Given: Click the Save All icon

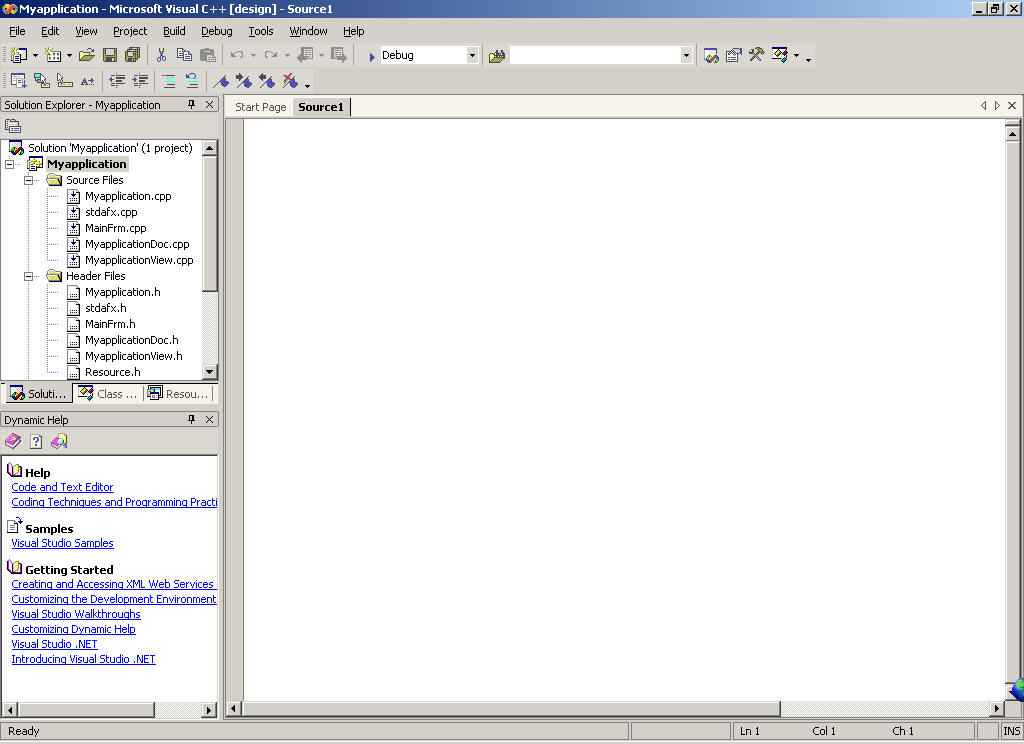Looking at the screenshot, I should 133,56.
